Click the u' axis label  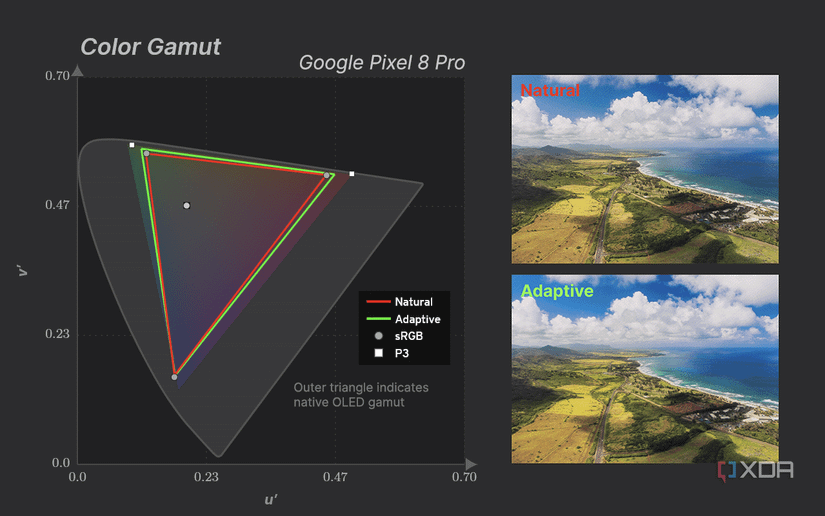pos(271,500)
